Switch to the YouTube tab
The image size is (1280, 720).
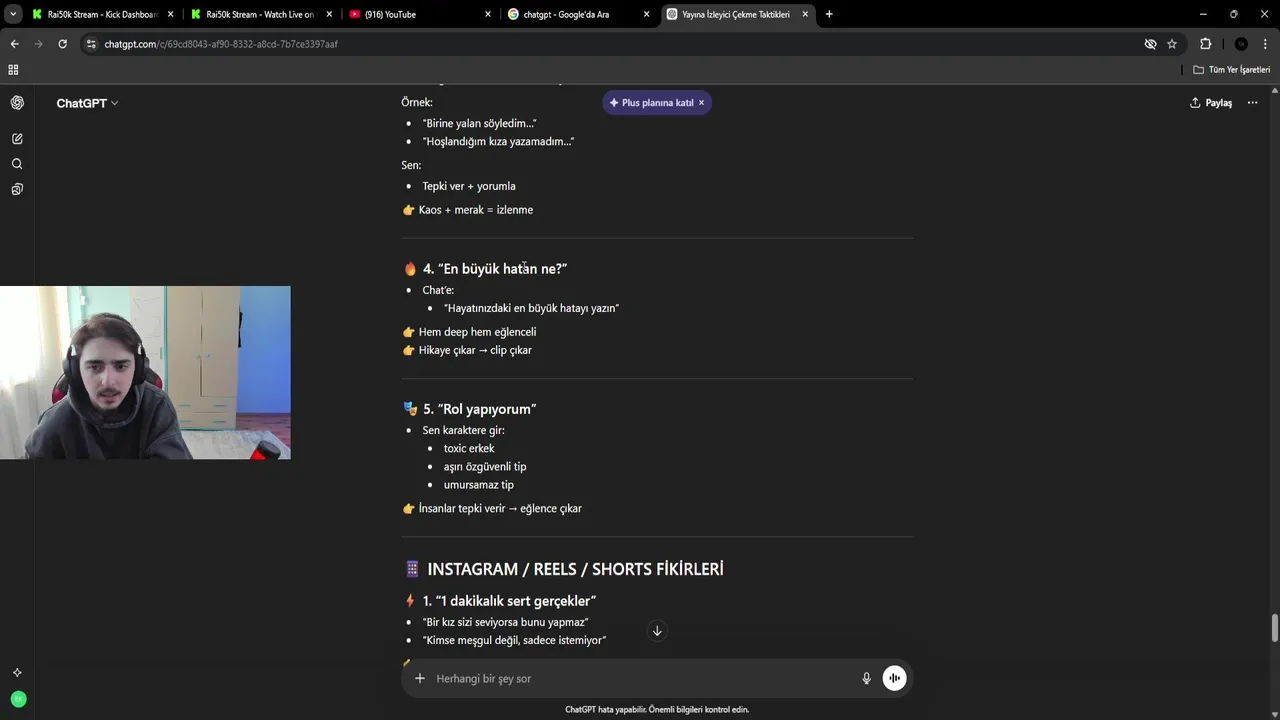[x=420, y=14]
